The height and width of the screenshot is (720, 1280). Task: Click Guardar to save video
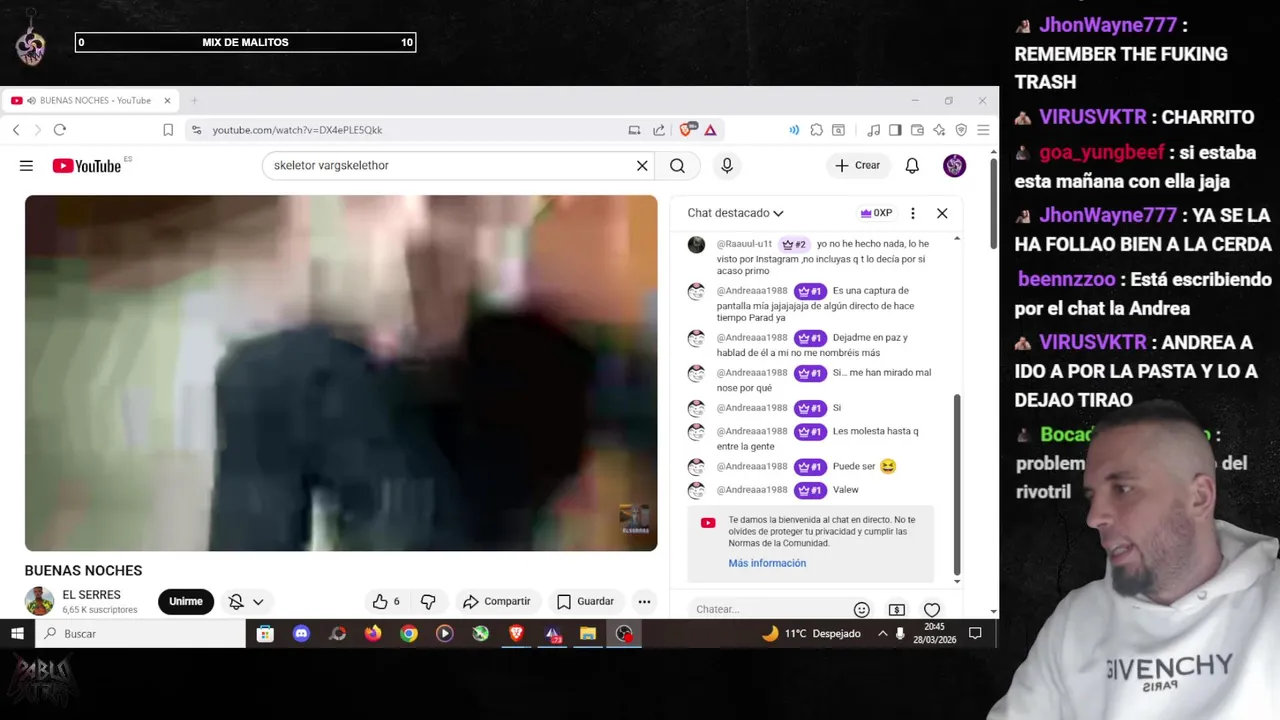(x=585, y=601)
